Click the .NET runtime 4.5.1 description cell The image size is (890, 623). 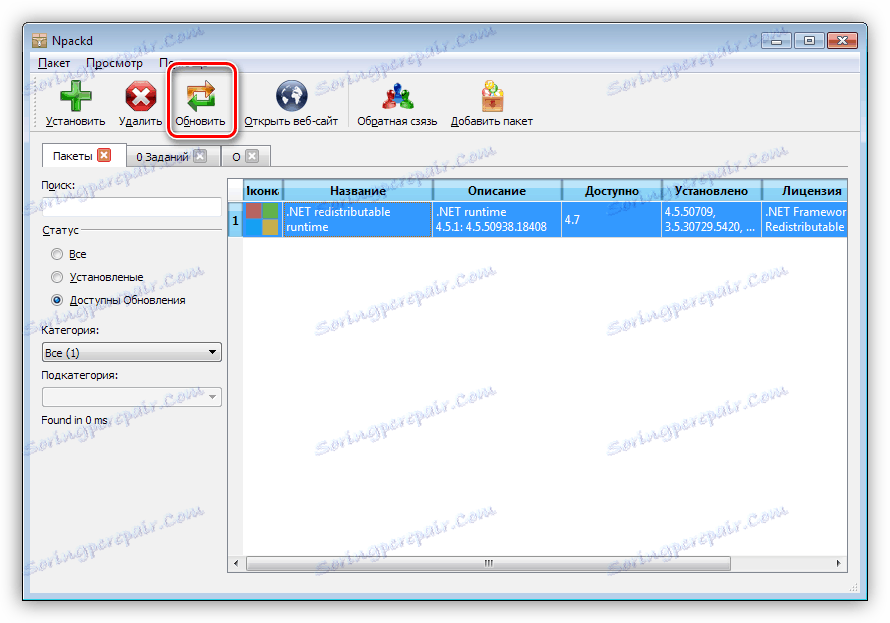(x=497, y=220)
